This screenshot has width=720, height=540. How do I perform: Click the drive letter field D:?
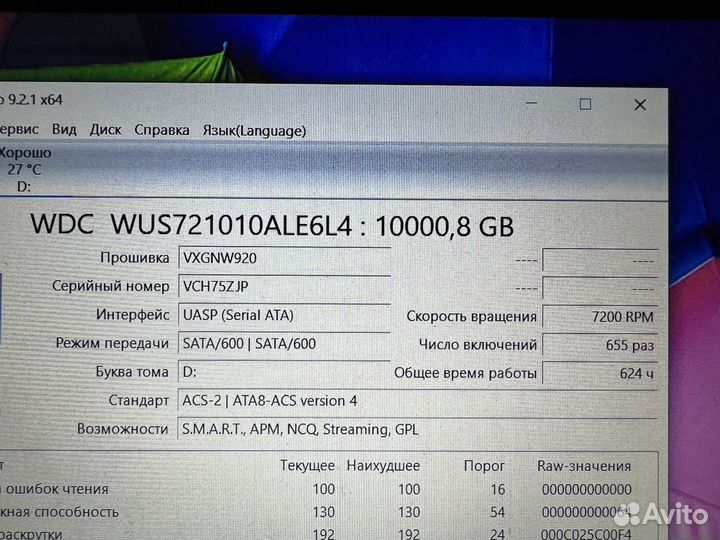point(284,372)
